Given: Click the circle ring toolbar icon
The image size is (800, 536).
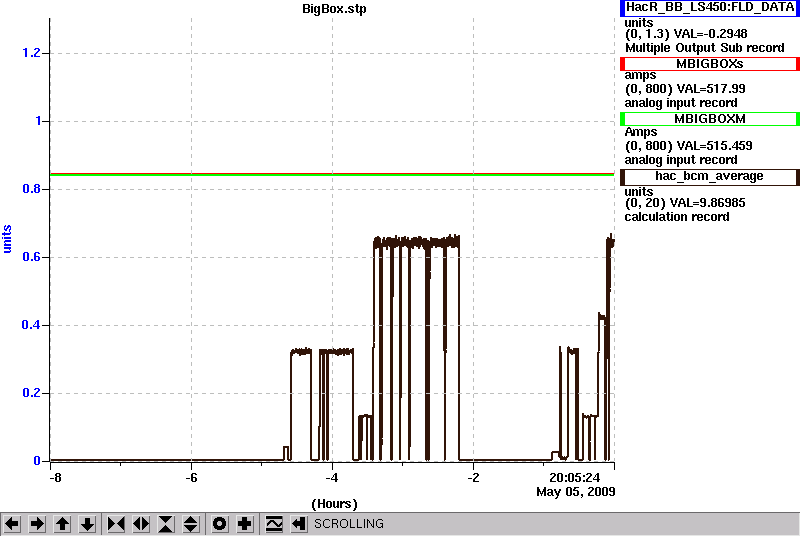Looking at the screenshot, I should (x=219, y=524).
